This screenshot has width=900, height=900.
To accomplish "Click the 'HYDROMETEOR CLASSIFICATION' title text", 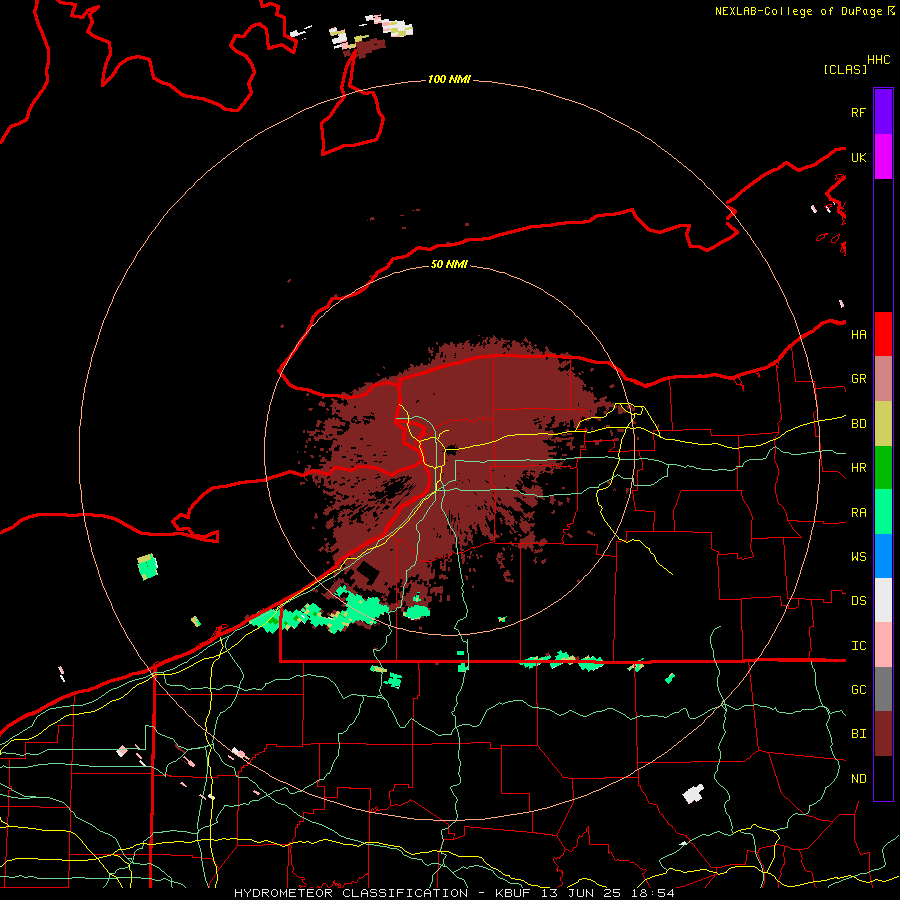I will 351,893.
